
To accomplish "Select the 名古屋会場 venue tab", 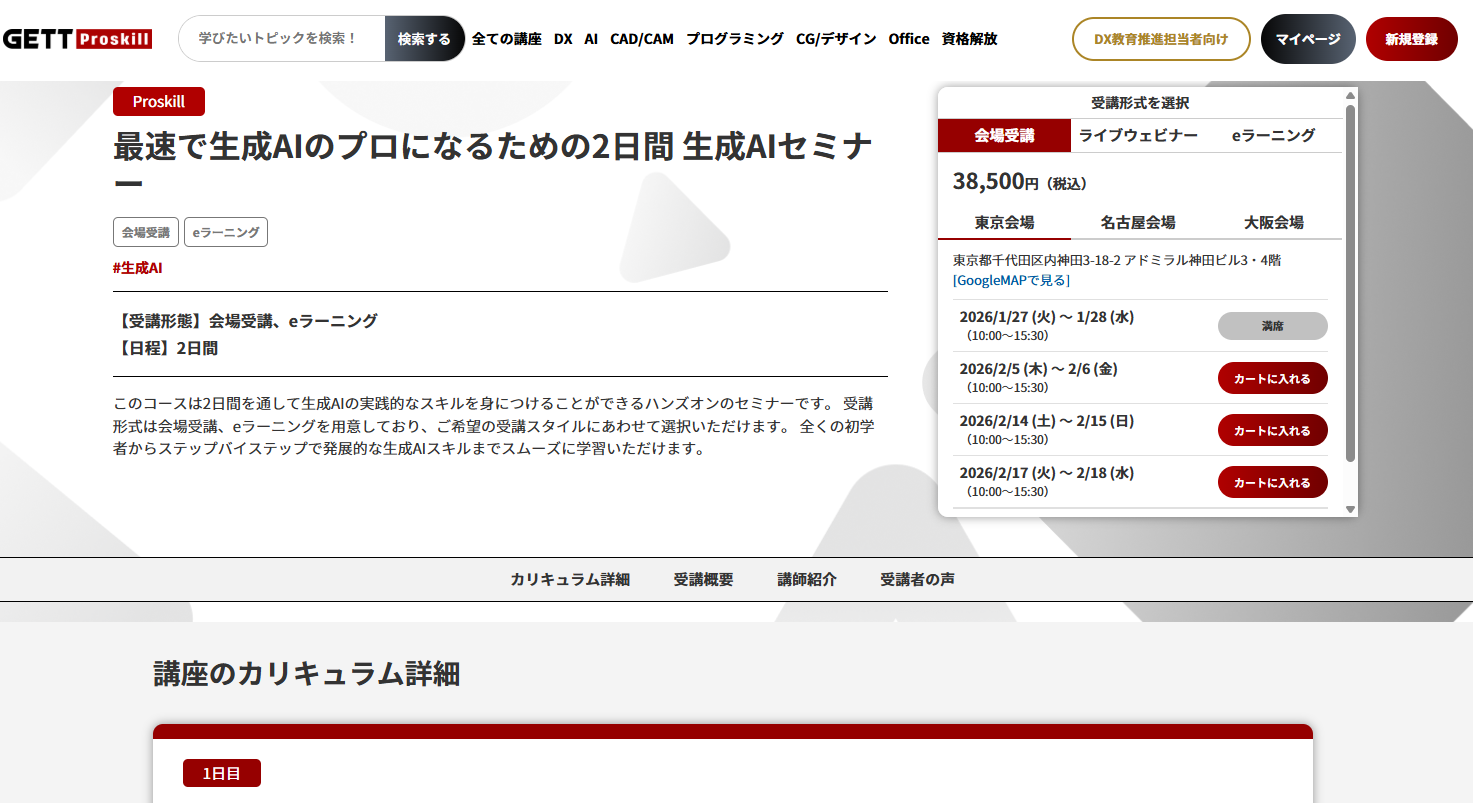I will (x=1138, y=222).
